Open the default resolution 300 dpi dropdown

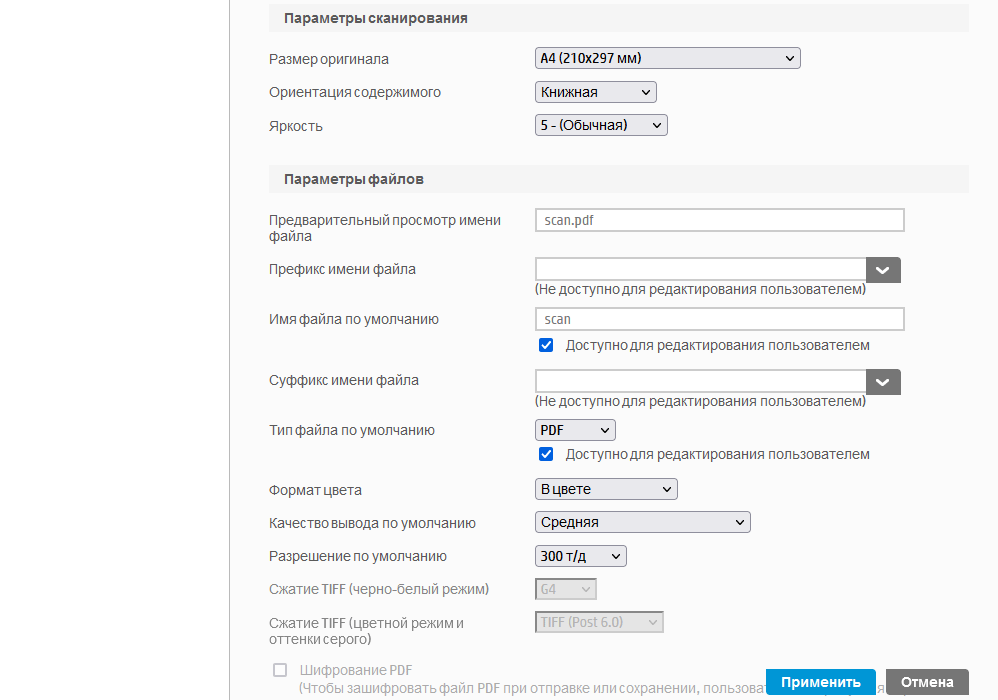581,556
